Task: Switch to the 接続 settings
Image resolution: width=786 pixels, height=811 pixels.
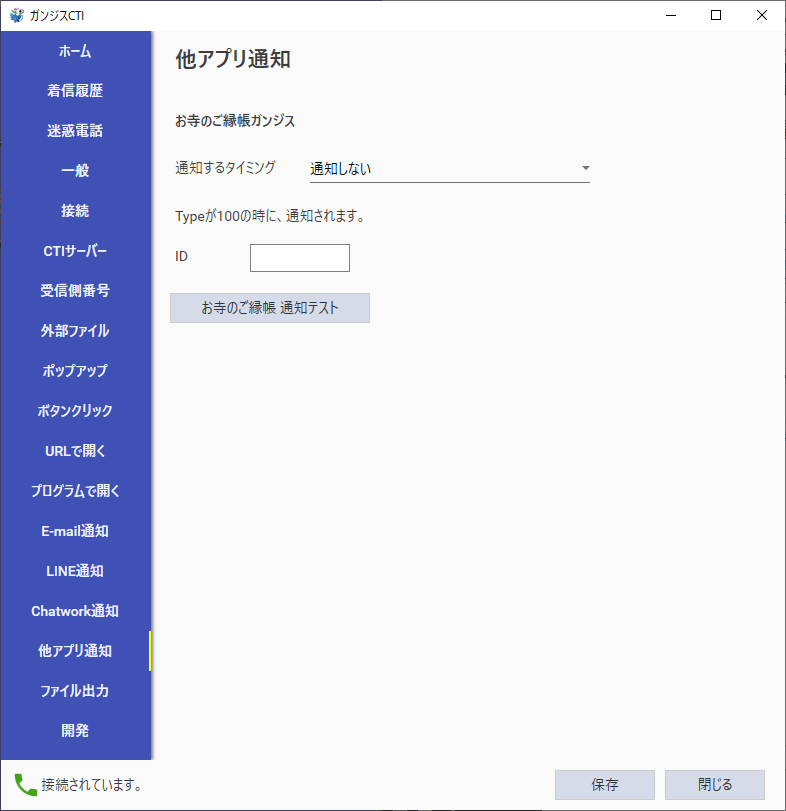Action: pyautogui.click(x=75, y=211)
